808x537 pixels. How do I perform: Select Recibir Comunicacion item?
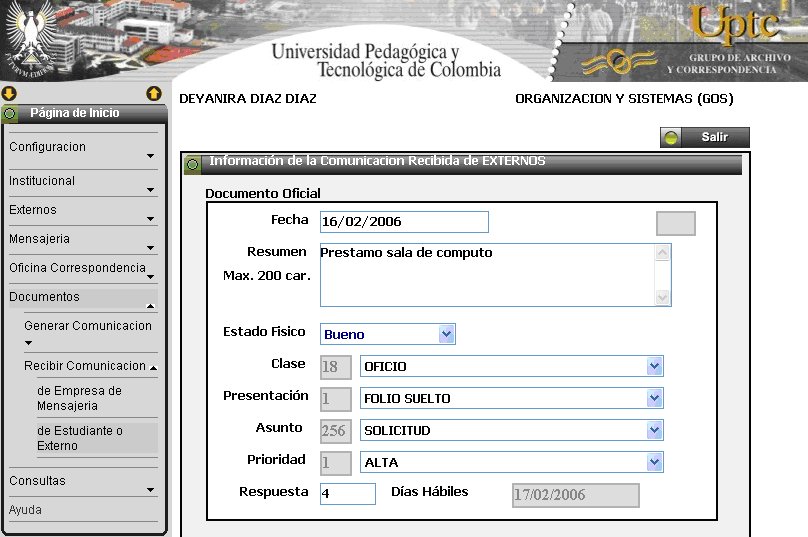point(85,366)
